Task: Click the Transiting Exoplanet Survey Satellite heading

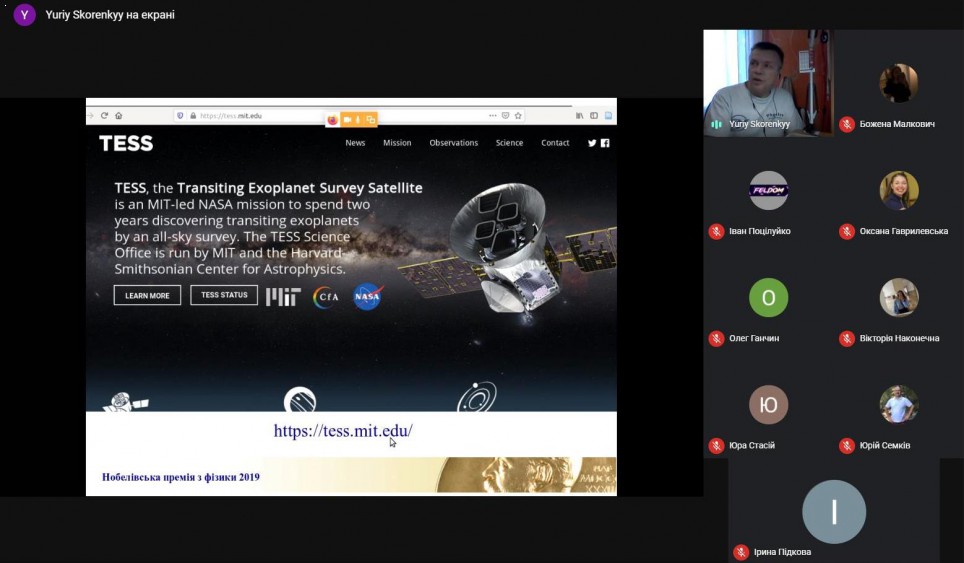Action: (x=299, y=187)
